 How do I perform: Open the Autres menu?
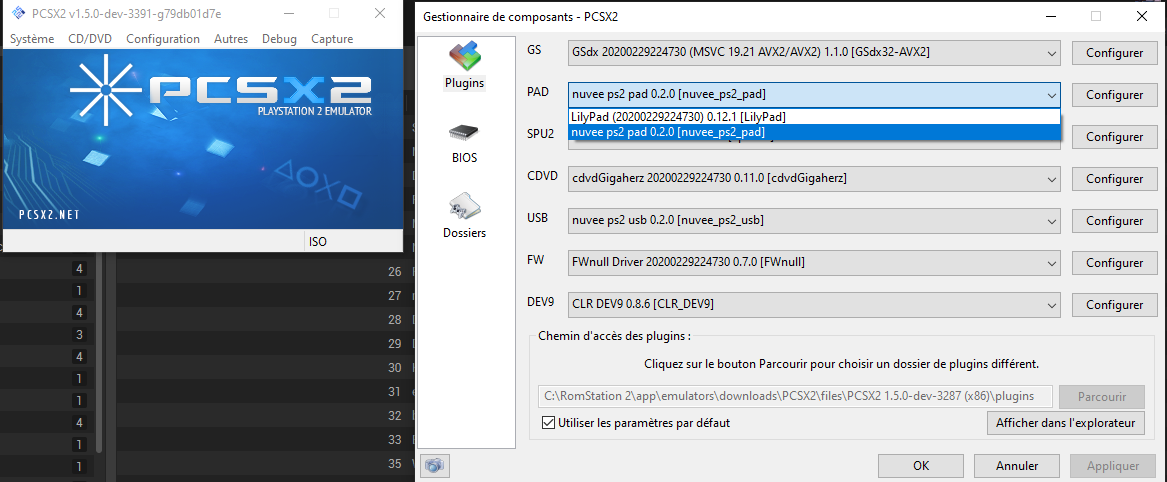click(231, 39)
